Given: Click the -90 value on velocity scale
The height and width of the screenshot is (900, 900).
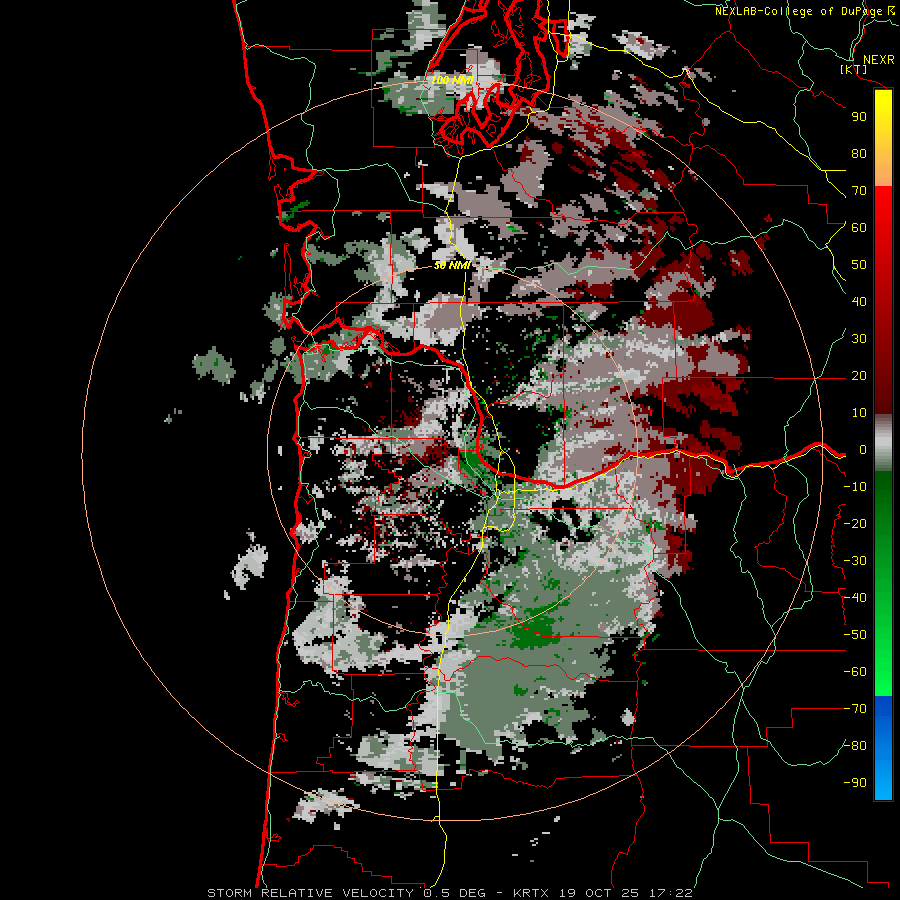Looking at the screenshot, I should tap(855, 783).
